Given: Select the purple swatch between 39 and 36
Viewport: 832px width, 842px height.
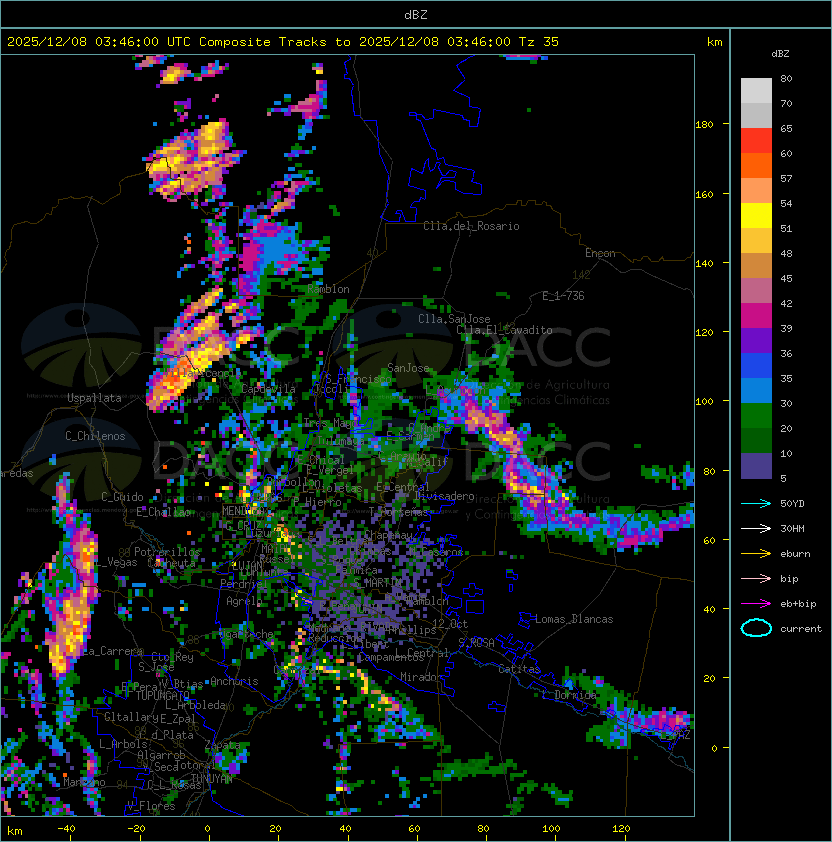Looking at the screenshot, I should 756,341.
